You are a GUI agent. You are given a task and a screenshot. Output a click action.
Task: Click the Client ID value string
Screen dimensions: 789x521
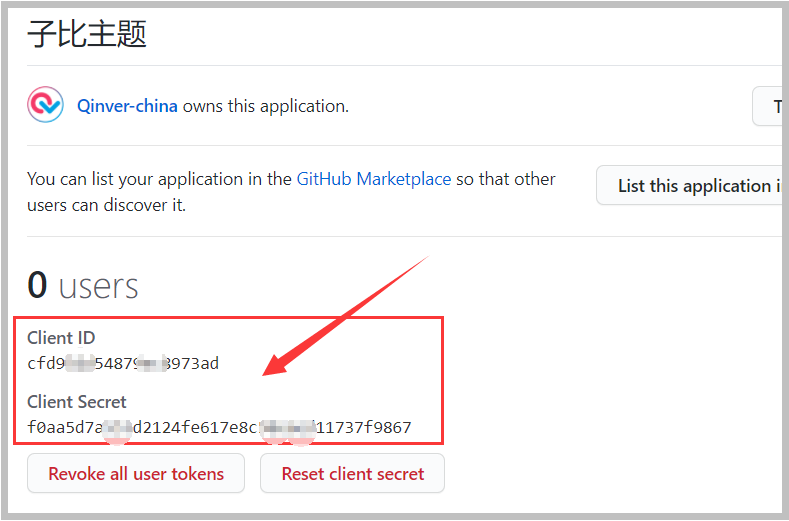coord(123,363)
